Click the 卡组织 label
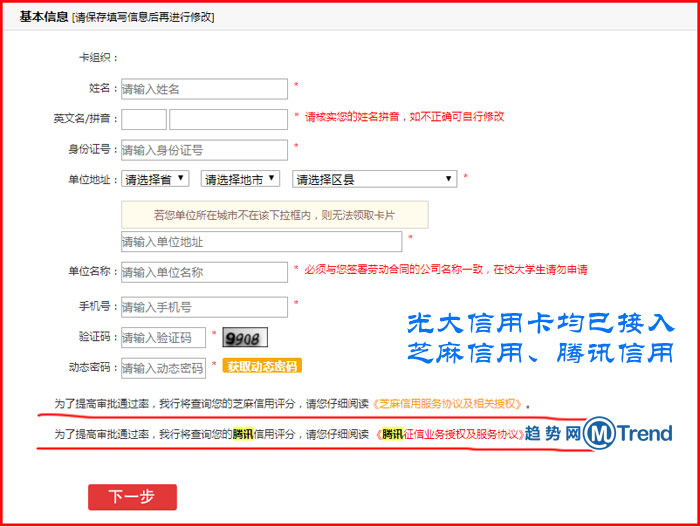This screenshot has height=527, width=700. pyautogui.click(x=98, y=58)
